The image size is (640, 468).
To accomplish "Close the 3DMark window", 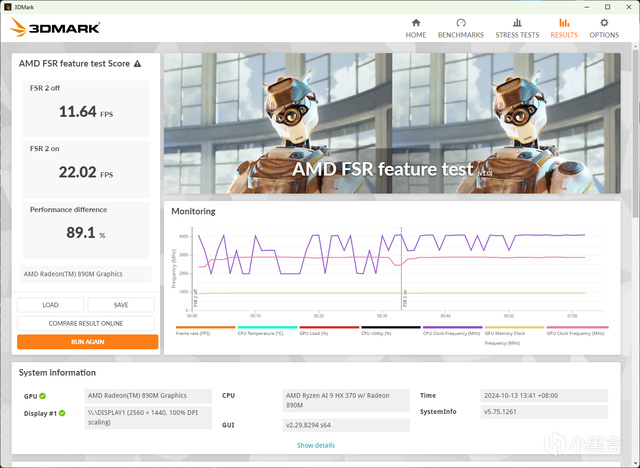I will pos(629,7).
